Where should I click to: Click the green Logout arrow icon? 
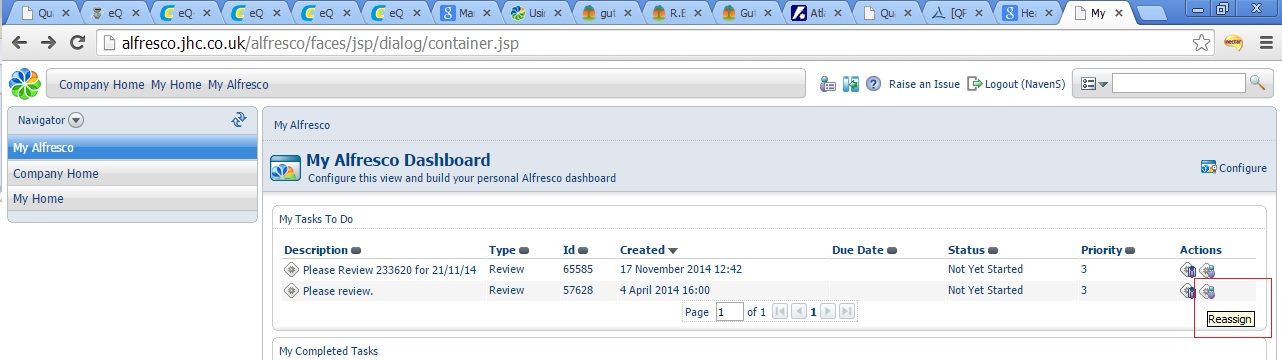(975, 84)
